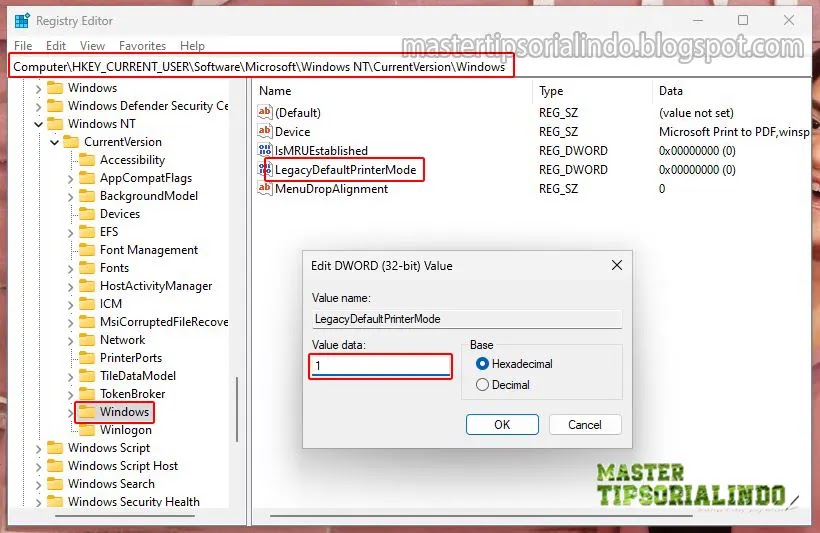Confirm the DWORD edit with OK
The width and height of the screenshot is (820, 533).
click(502, 424)
